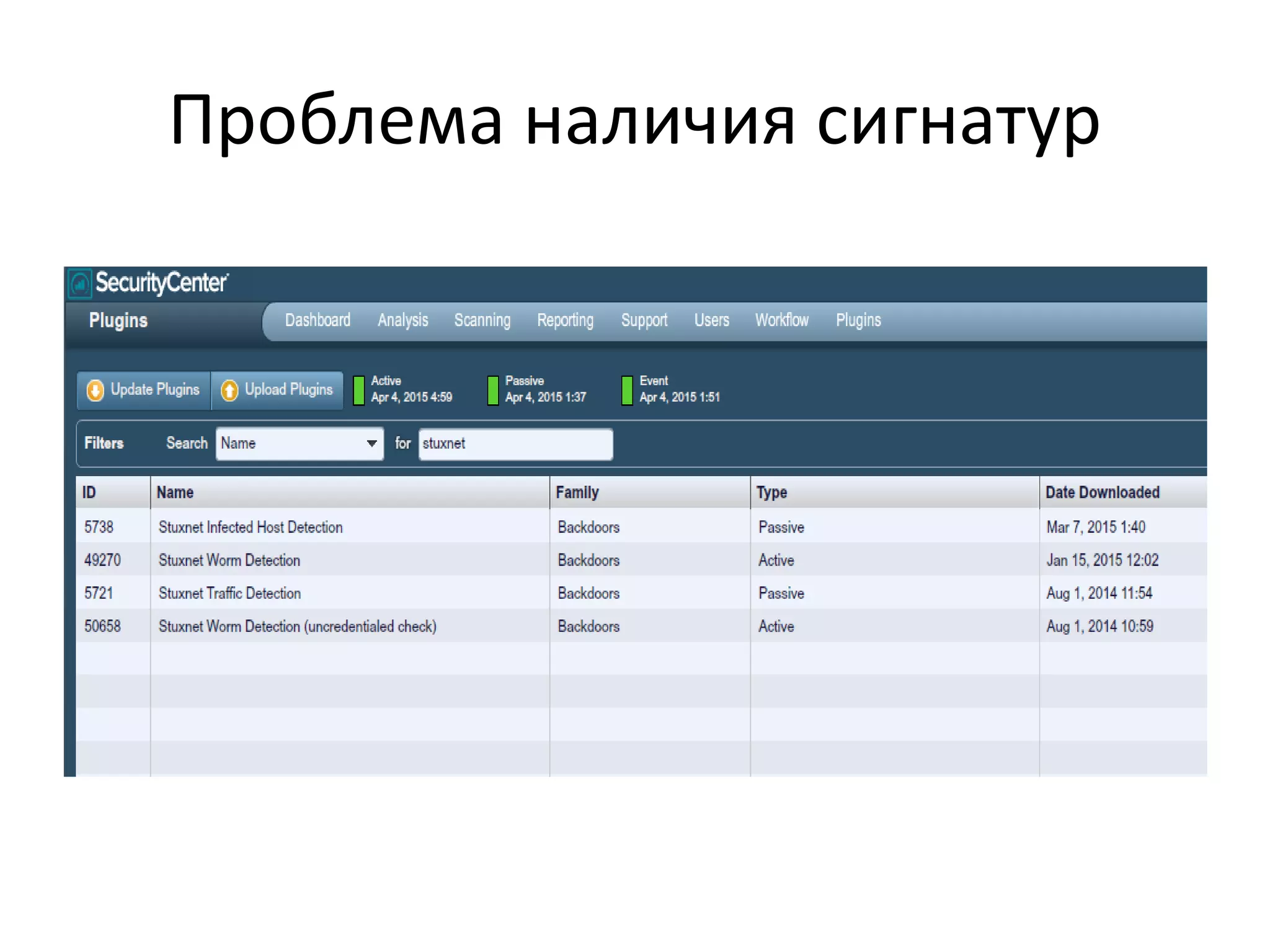Screen dimensions: 1270x952
Task: Click the green Event status indicator
Action: pos(627,390)
